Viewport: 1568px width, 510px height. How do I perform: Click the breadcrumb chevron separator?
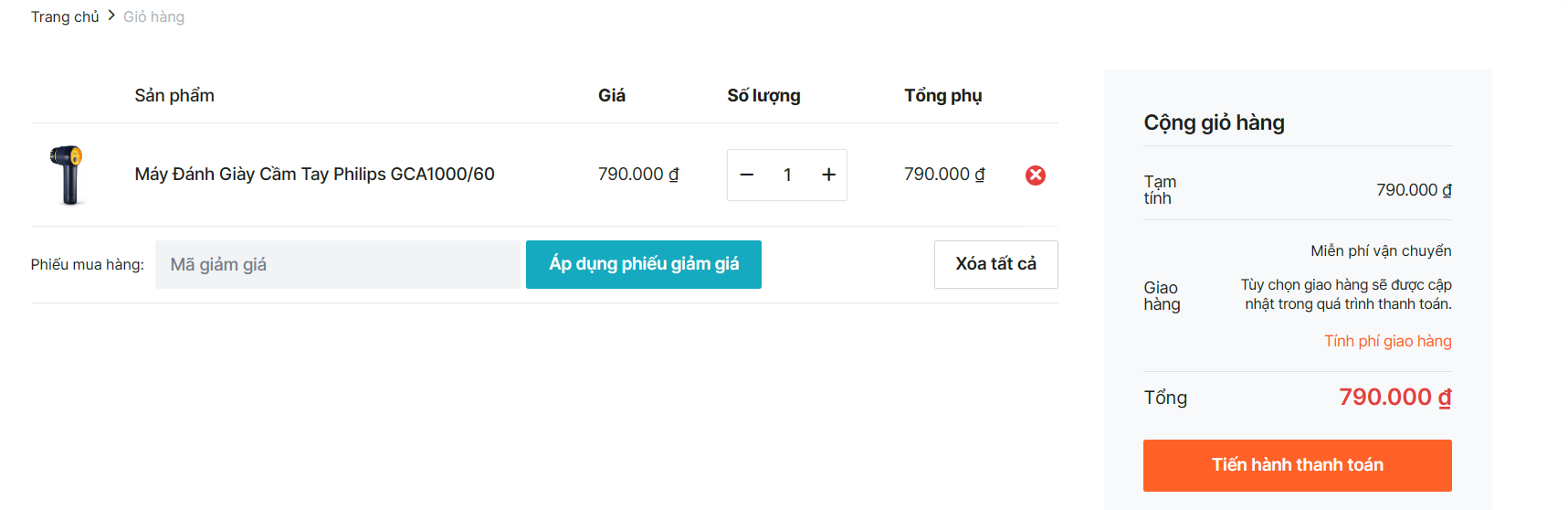click(111, 16)
